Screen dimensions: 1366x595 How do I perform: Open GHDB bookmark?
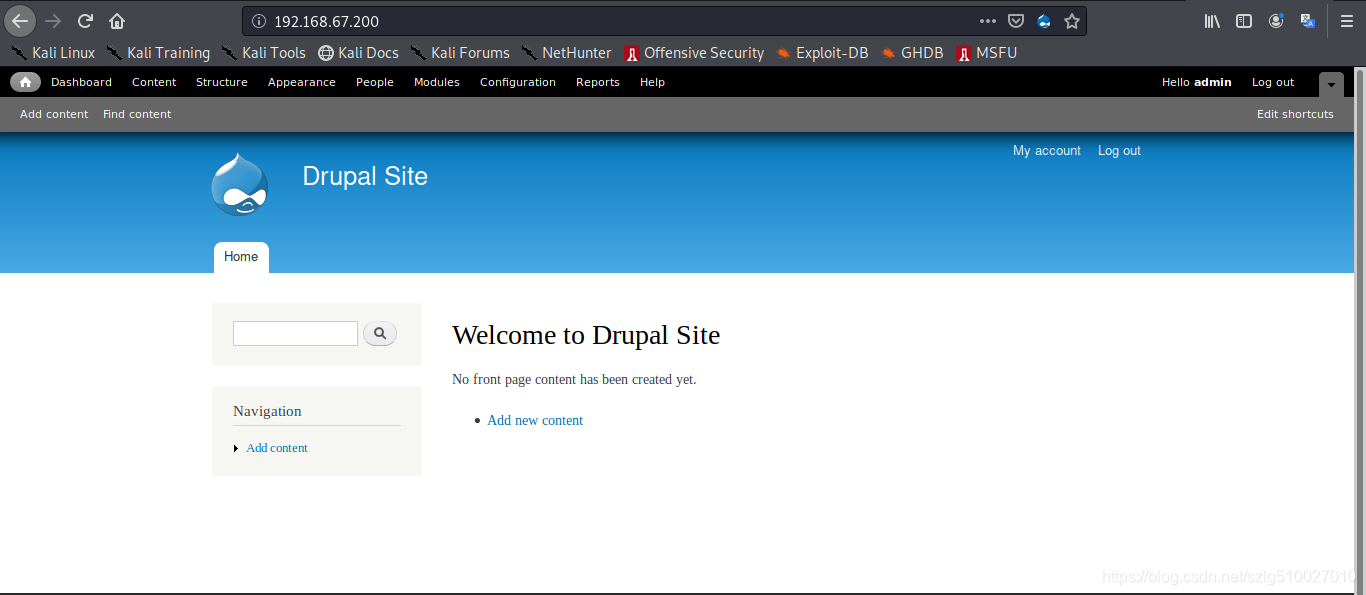coord(912,53)
